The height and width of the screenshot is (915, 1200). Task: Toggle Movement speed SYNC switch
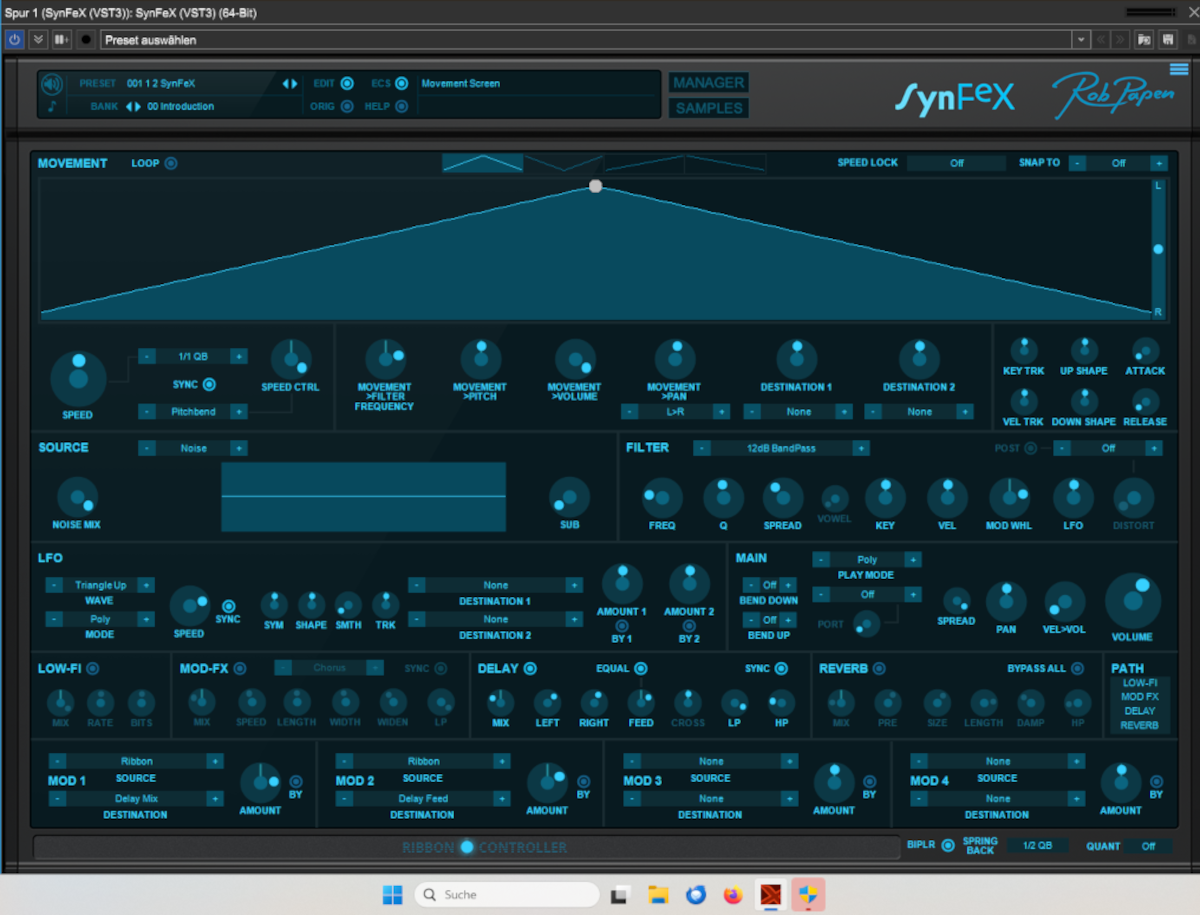pyautogui.click(x=209, y=384)
